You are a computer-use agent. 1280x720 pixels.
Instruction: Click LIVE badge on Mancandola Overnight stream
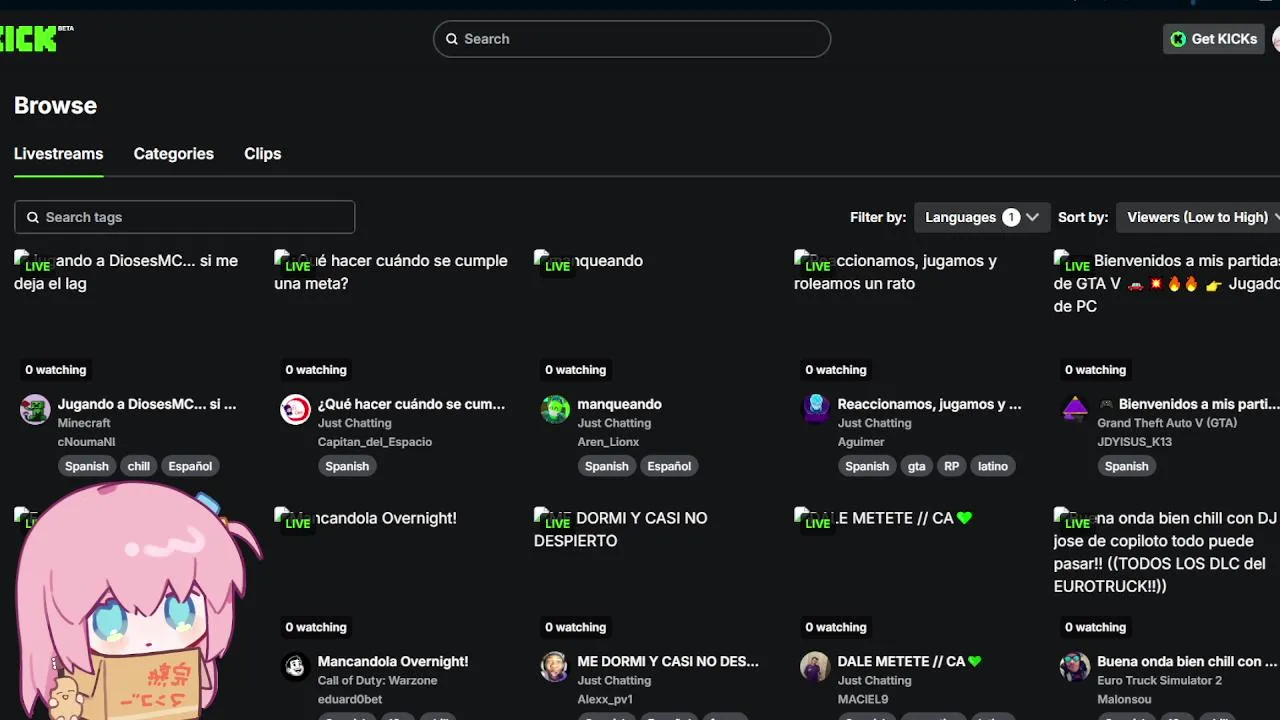coord(297,523)
